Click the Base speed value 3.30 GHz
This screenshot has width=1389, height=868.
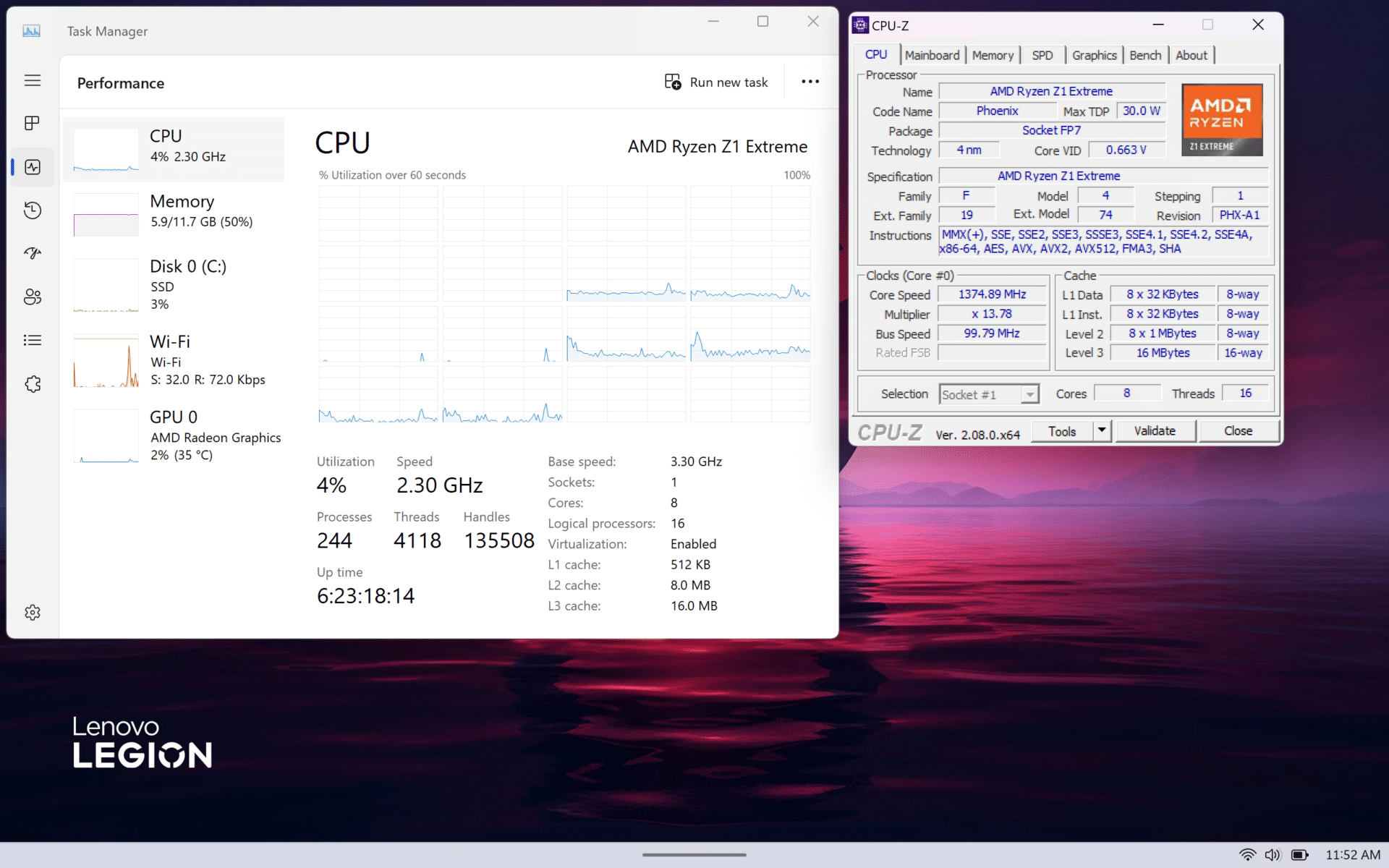(696, 461)
